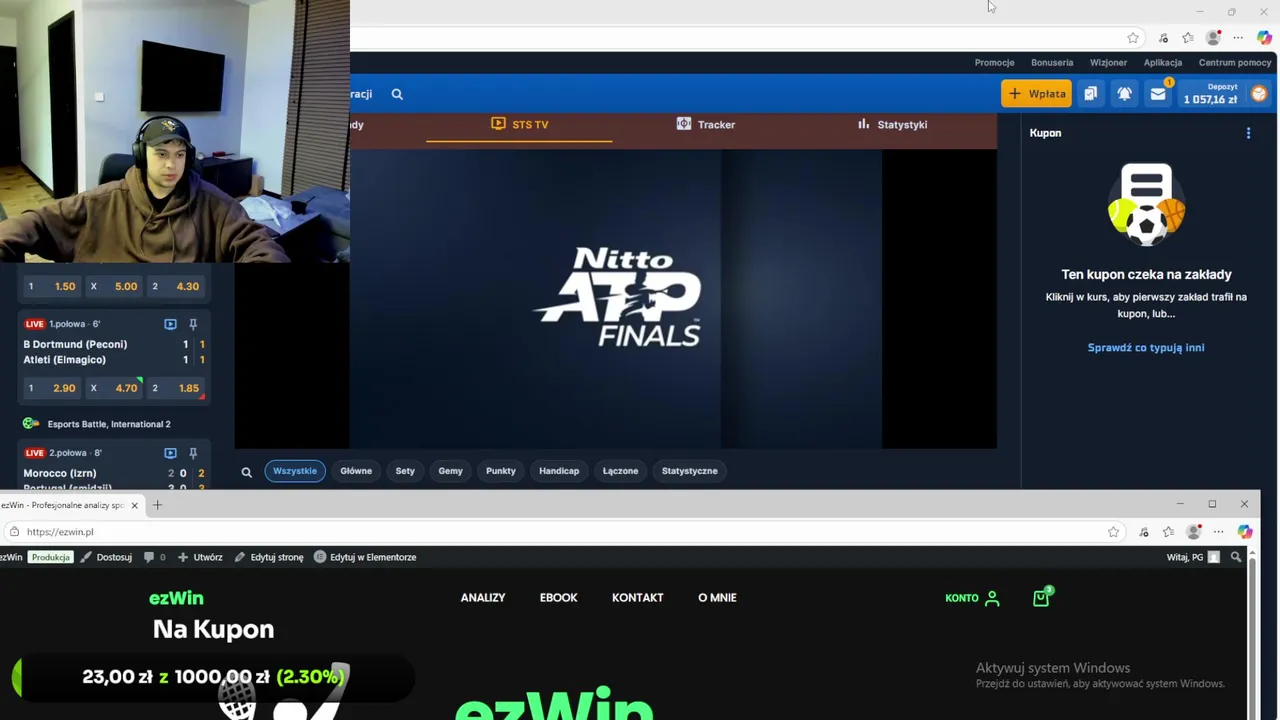Open the Wpłata deposit button
Image resolution: width=1280 pixels, height=720 pixels.
click(x=1036, y=94)
